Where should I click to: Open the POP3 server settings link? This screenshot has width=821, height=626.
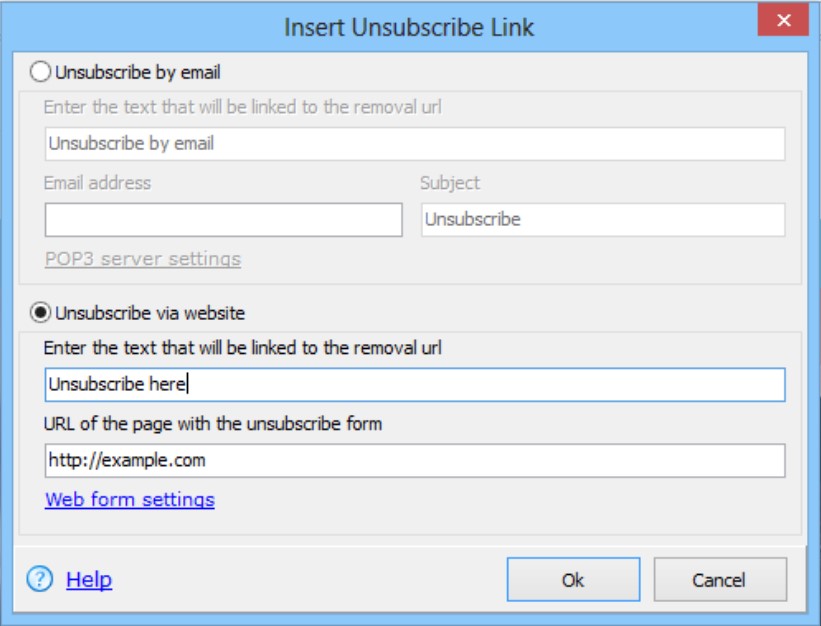tap(143, 259)
